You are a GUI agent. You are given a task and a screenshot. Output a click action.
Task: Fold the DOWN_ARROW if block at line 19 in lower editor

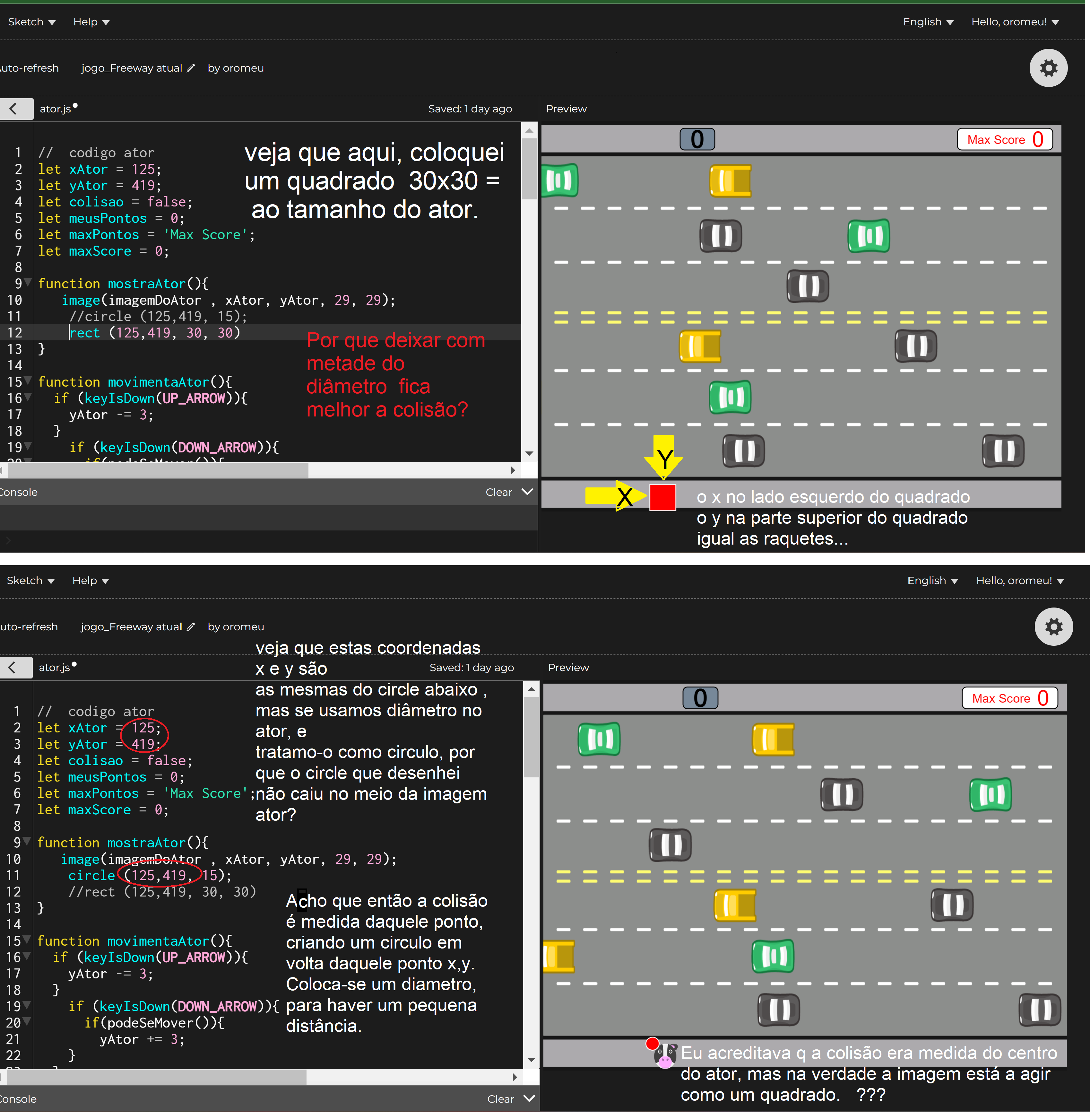point(27,1005)
